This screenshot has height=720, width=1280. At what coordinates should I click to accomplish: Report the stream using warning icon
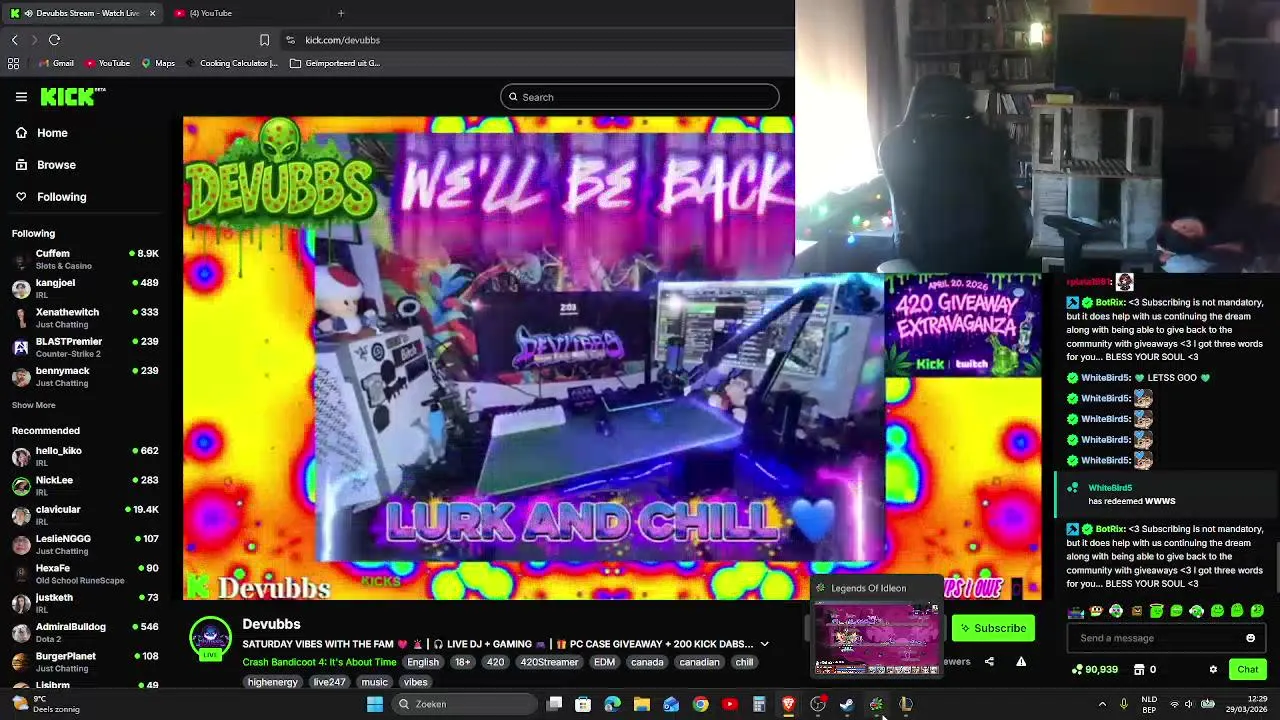(x=1021, y=661)
